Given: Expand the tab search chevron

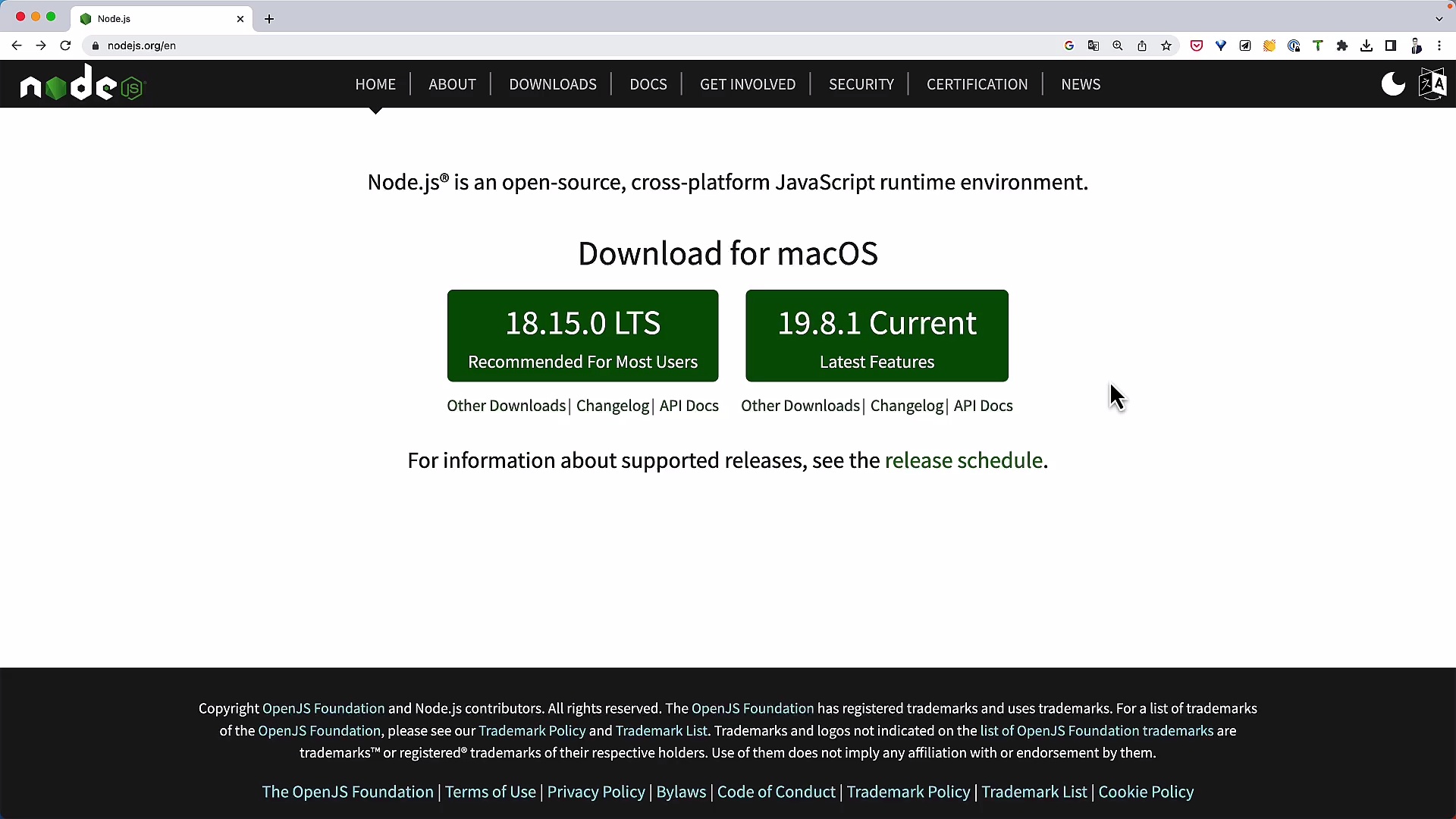Looking at the screenshot, I should coord(1439,19).
